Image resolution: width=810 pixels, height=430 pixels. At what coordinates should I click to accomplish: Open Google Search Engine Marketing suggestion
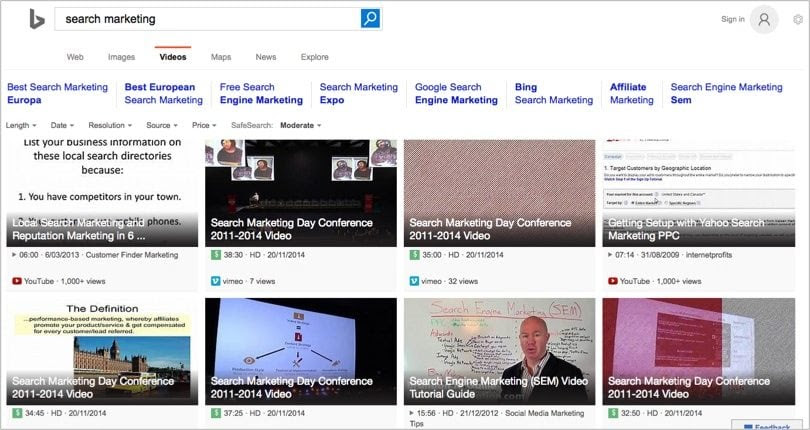click(456, 94)
